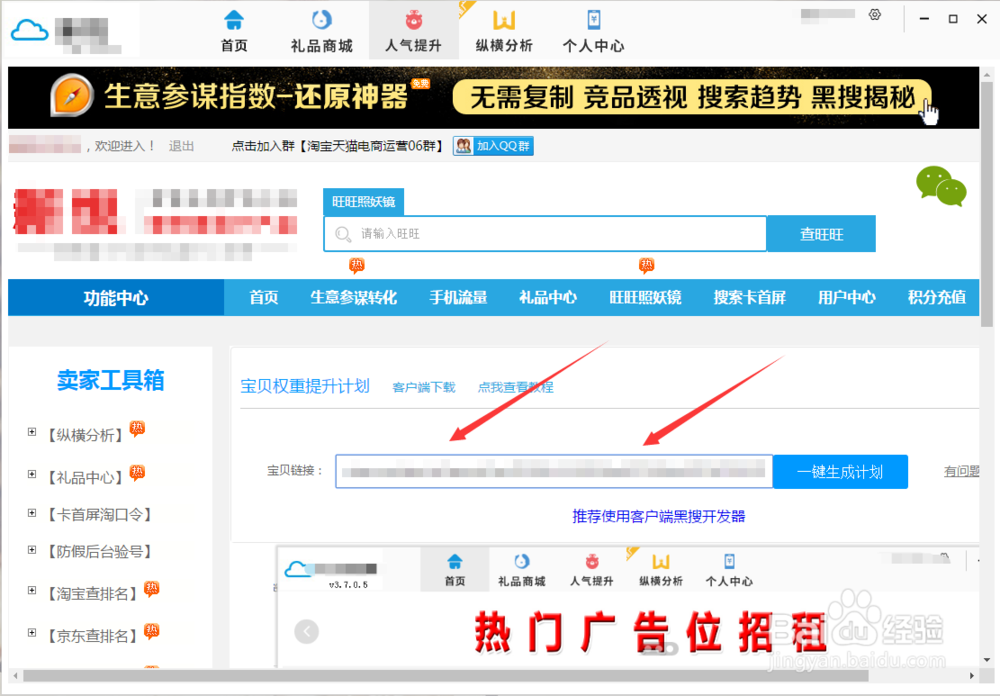Open 个人中心 phone icon
Image resolution: width=1000 pixels, height=696 pixels.
[x=594, y=20]
